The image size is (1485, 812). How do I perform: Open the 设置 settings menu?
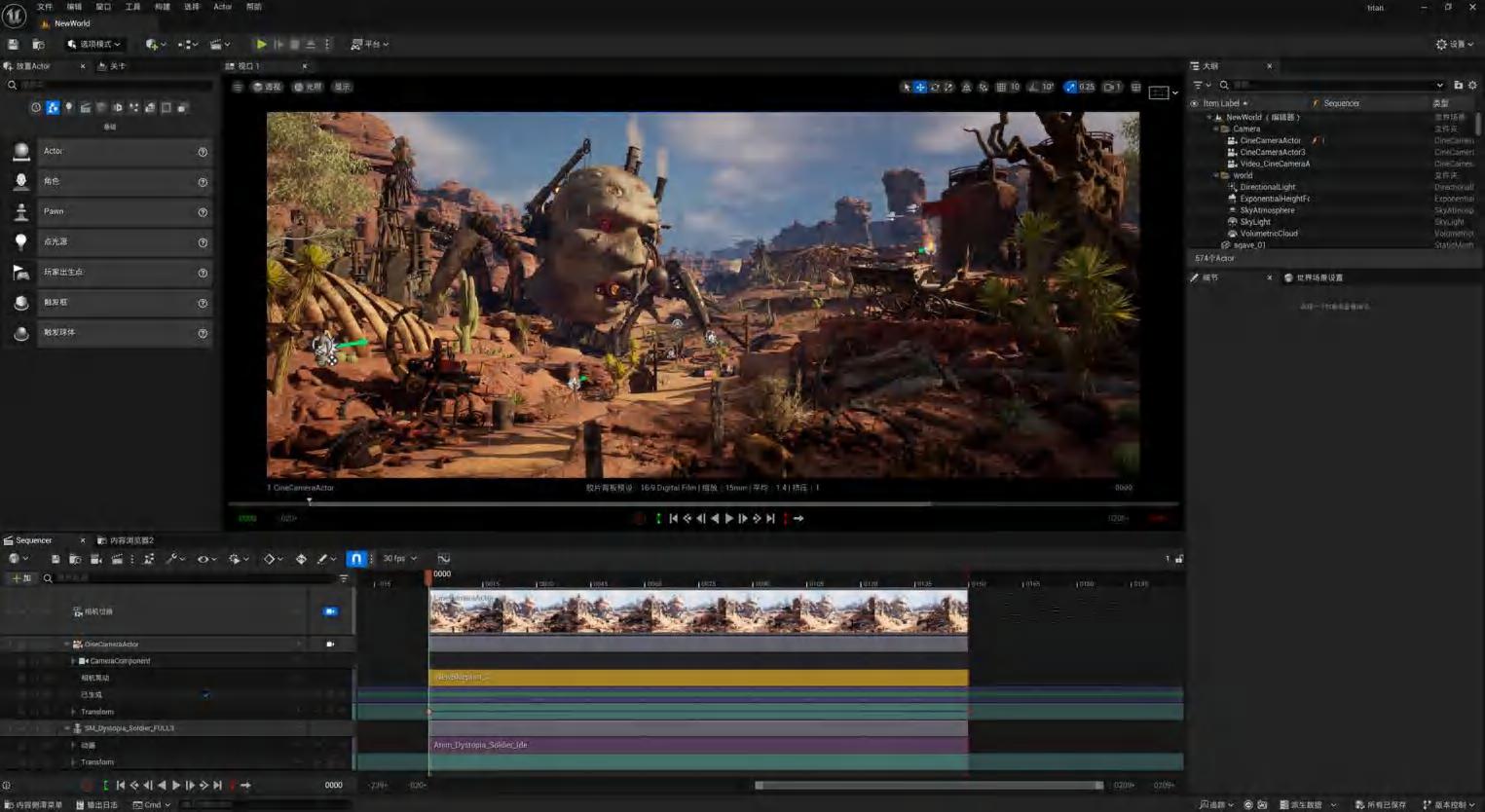1455,44
